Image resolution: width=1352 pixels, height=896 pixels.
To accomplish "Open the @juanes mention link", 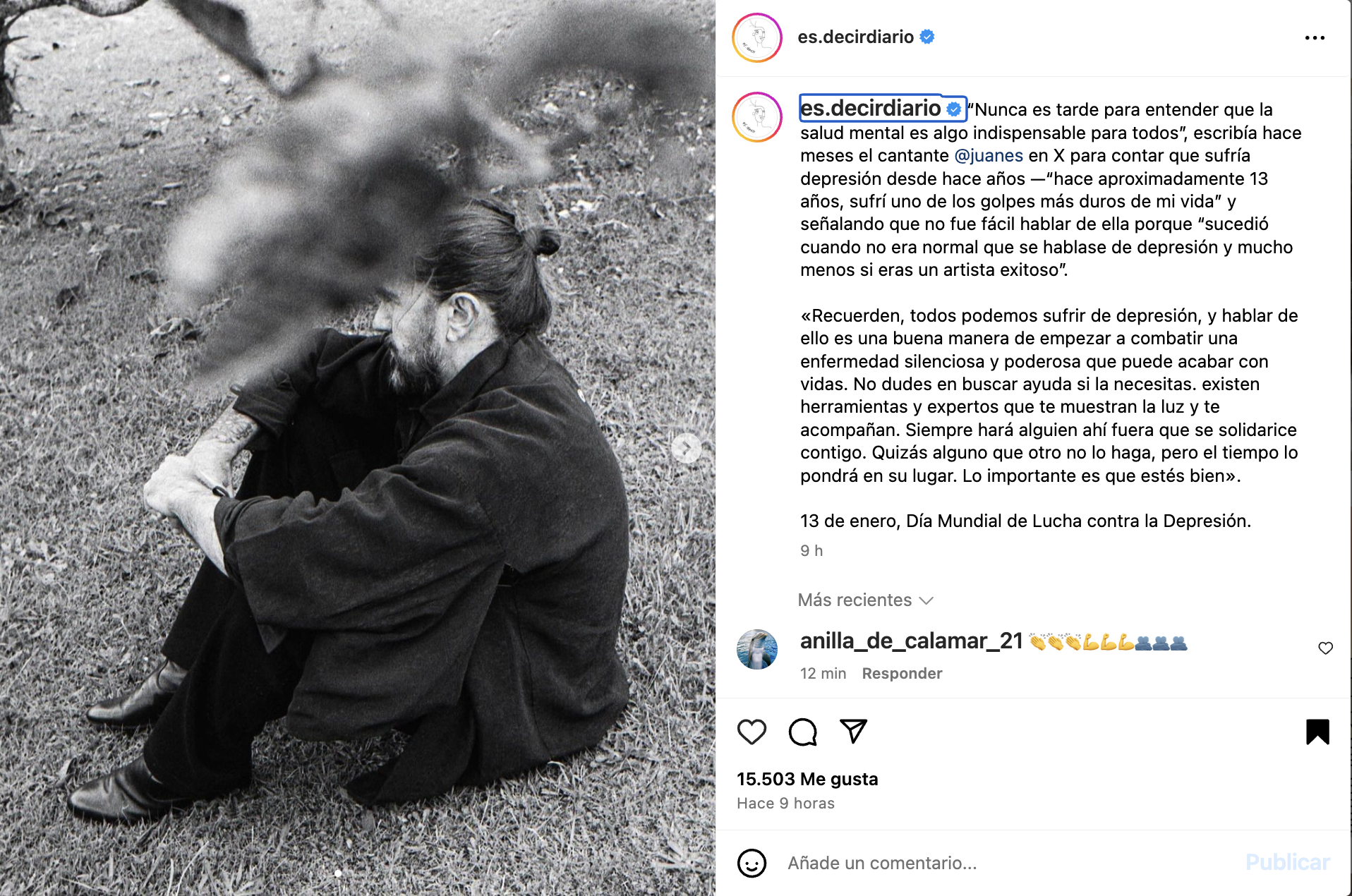I will (989, 155).
